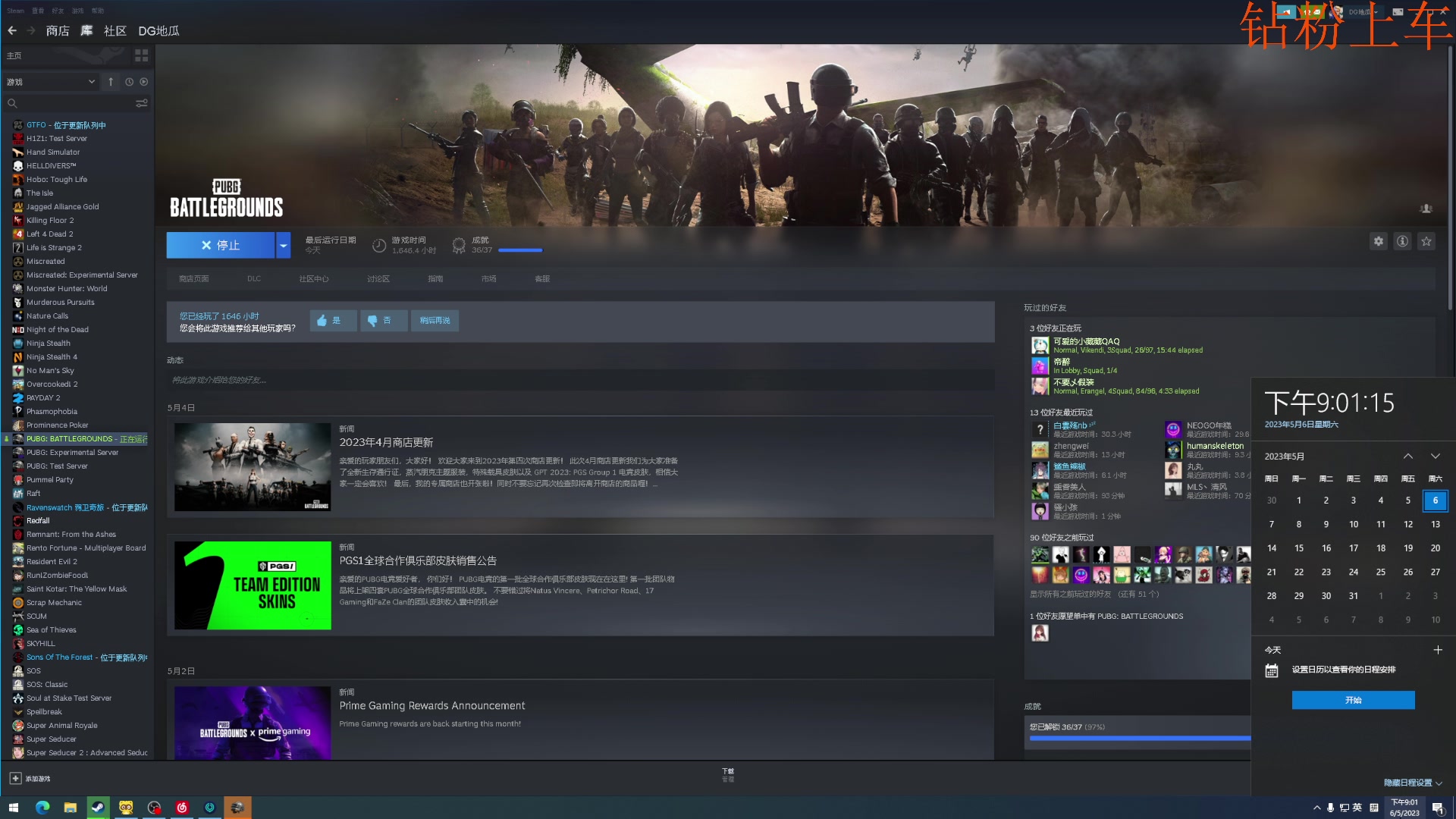Viewport: 1456px width, 819px height.
Task: Select Phasmophobia in game list
Action: click(52, 412)
